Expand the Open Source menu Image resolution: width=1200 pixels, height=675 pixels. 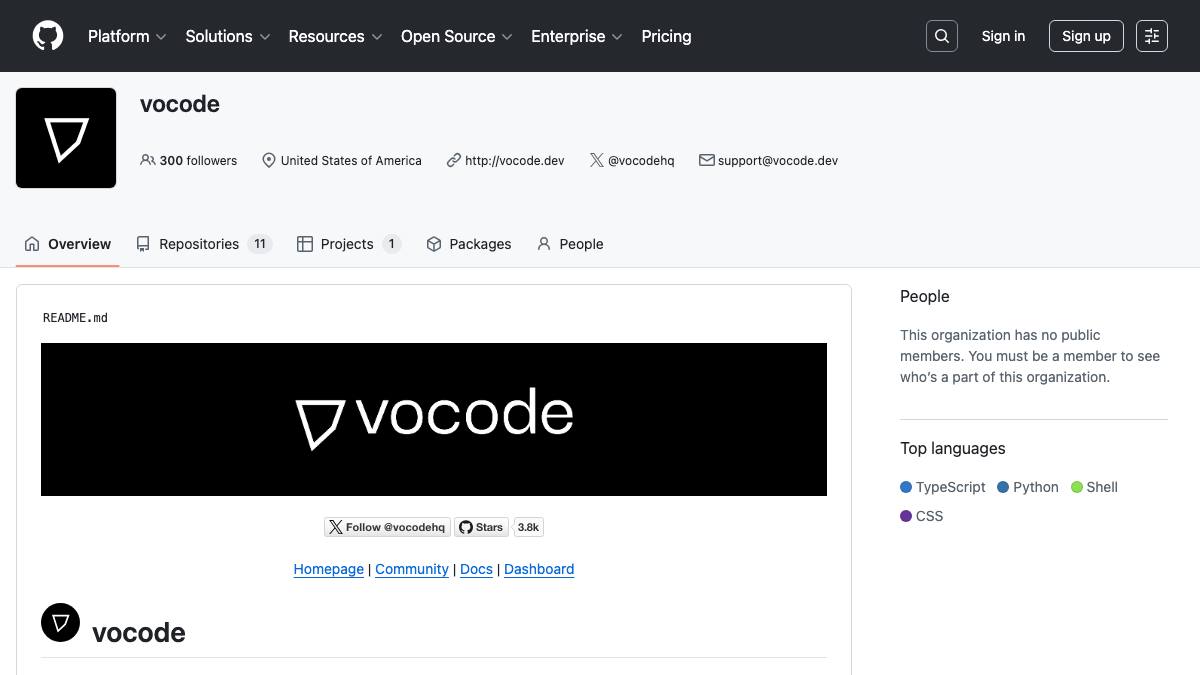[457, 36]
